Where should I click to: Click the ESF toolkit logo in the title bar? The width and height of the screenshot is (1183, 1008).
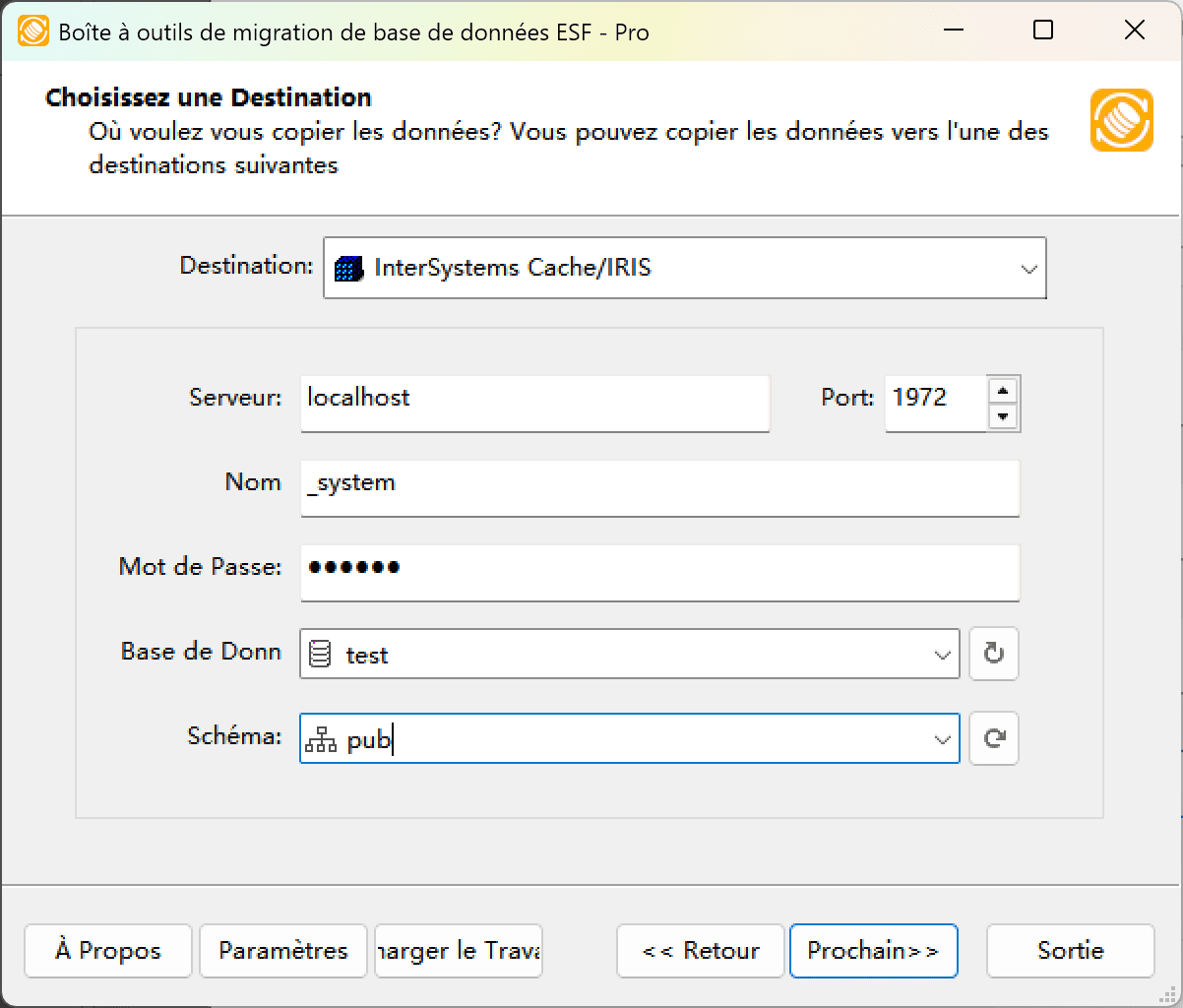pyautogui.click(x=33, y=31)
